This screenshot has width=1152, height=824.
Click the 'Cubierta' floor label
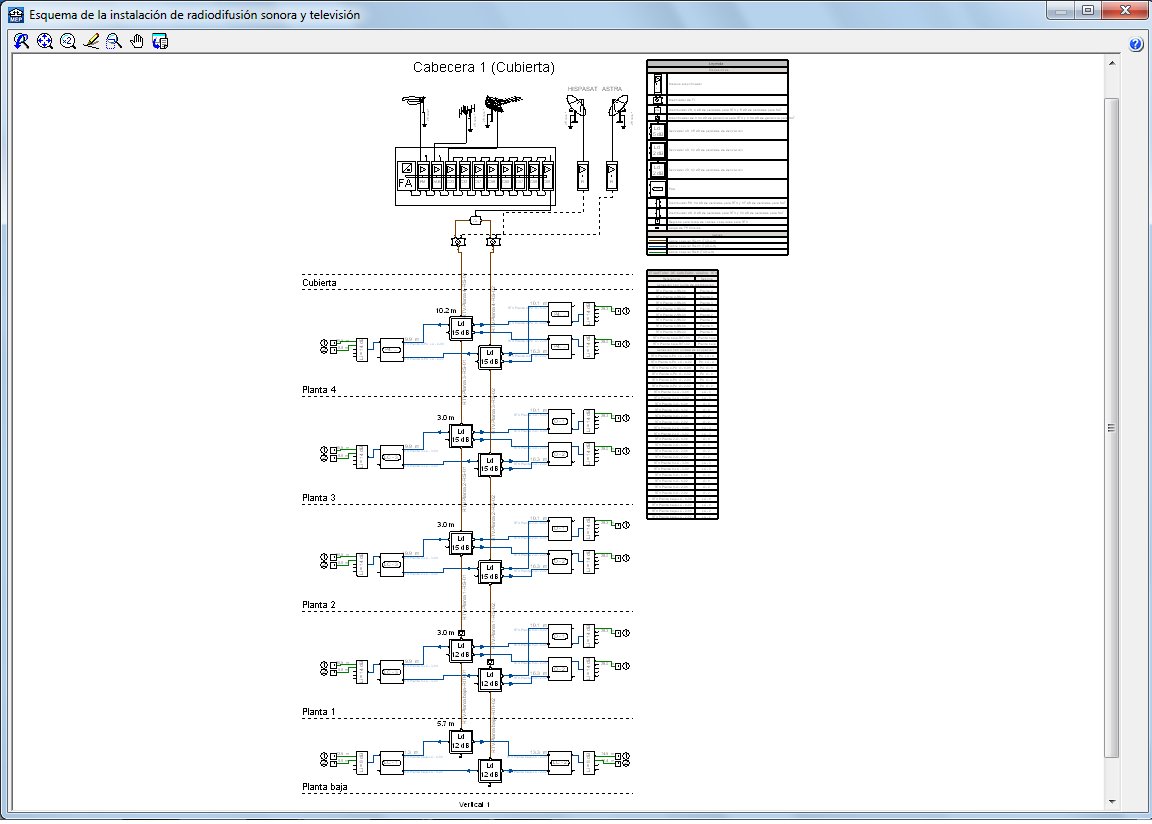[x=320, y=283]
